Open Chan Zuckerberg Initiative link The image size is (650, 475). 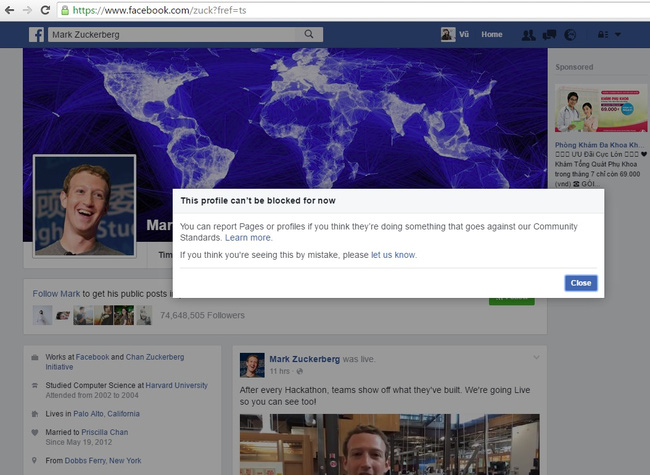point(115,362)
